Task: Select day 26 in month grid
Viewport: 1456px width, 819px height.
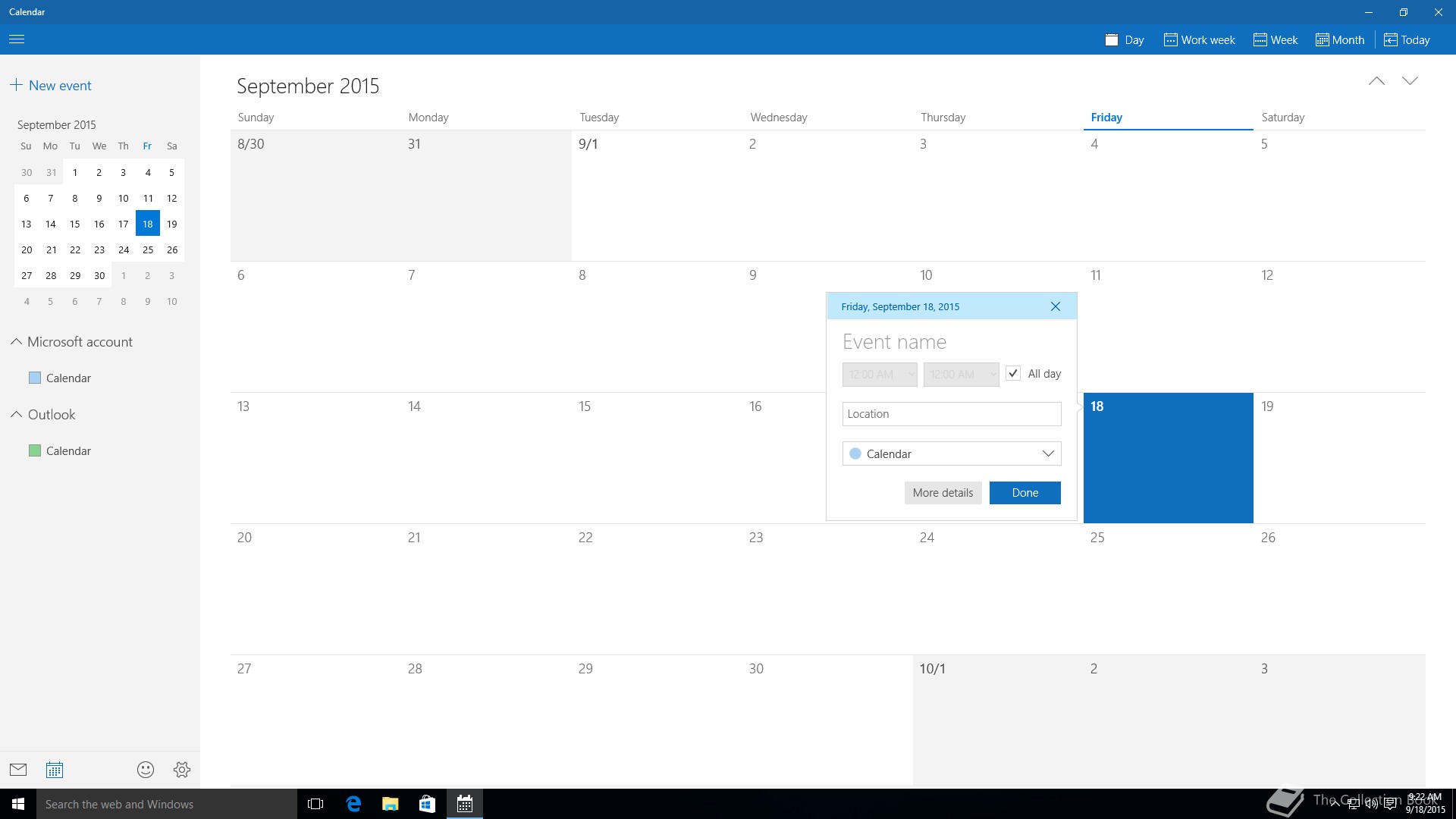Action: click(x=1339, y=589)
